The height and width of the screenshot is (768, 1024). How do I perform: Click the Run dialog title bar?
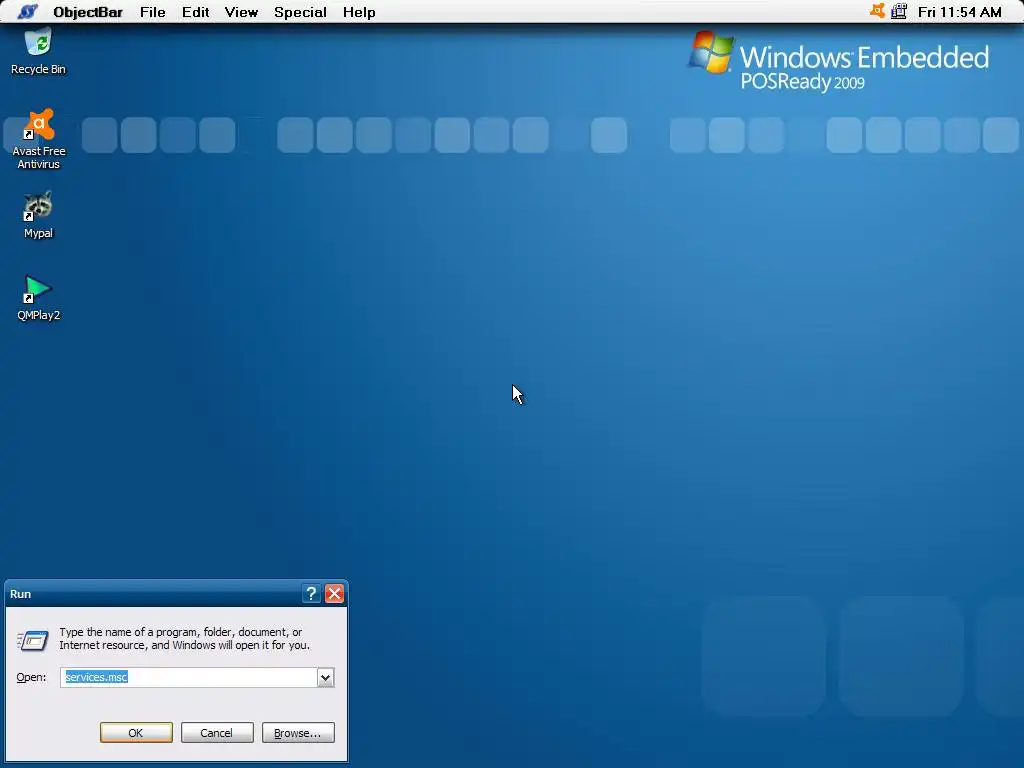coord(153,594)
